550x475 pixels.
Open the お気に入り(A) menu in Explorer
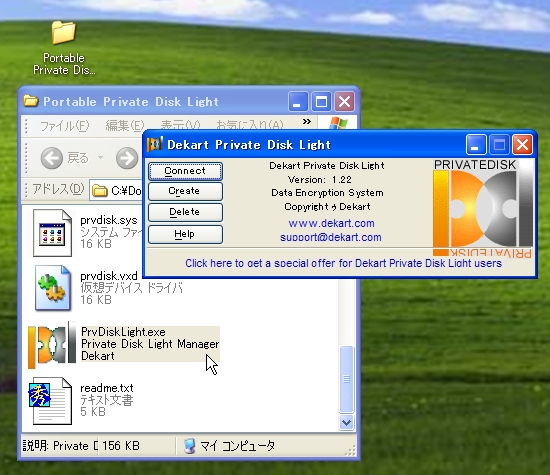coord(249,125)
